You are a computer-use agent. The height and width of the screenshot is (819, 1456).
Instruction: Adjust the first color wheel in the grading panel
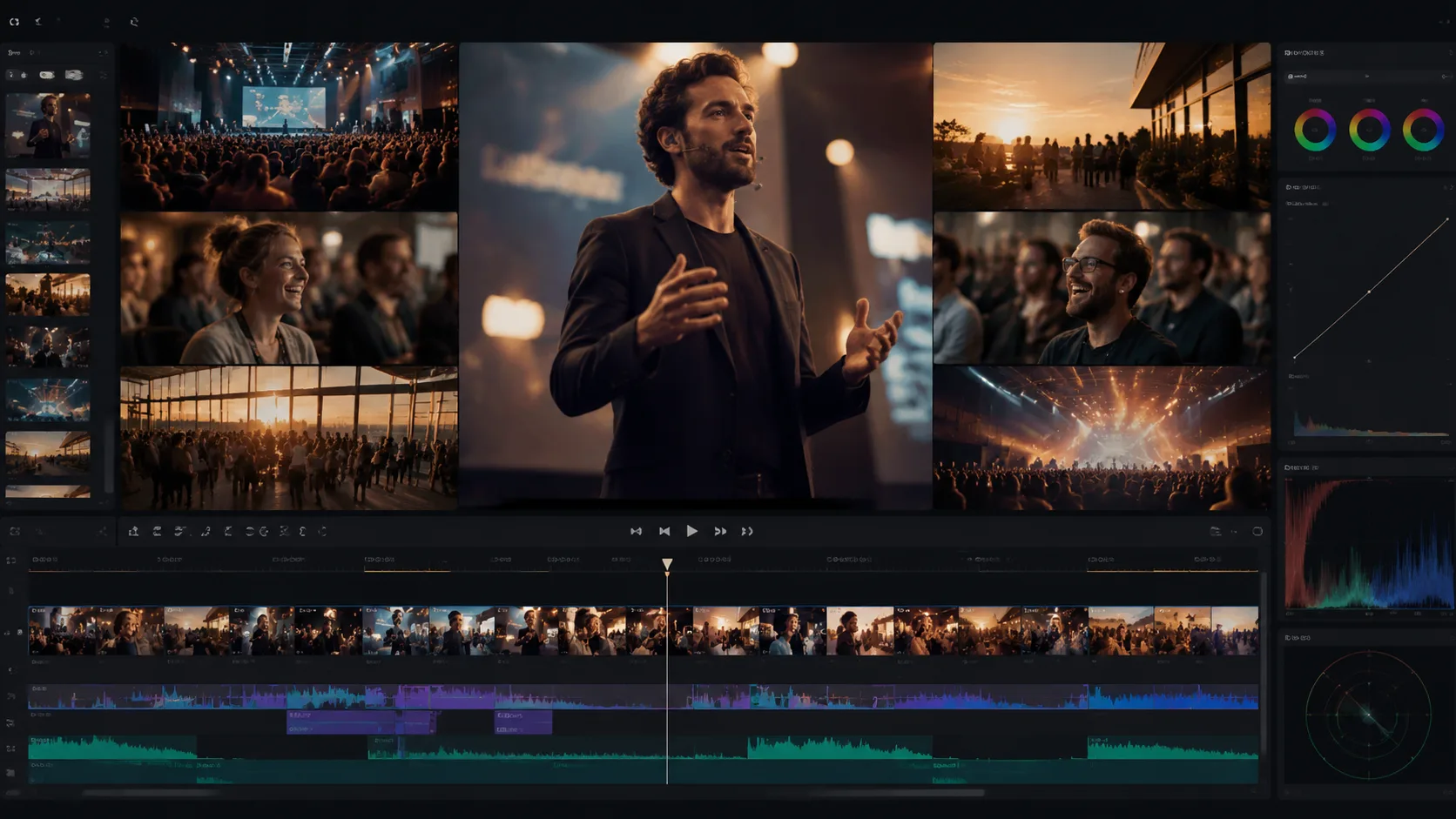click(x=1315, y=131)
